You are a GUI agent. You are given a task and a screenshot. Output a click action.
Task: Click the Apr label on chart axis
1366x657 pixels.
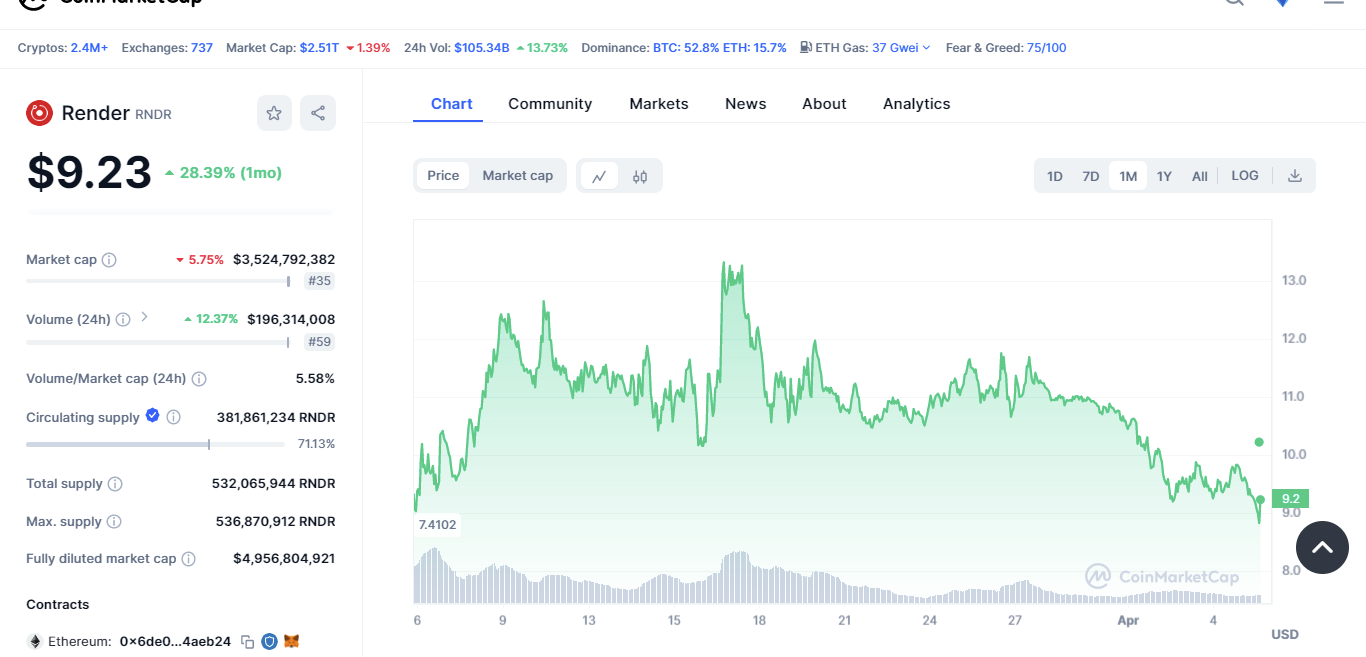1129,620
